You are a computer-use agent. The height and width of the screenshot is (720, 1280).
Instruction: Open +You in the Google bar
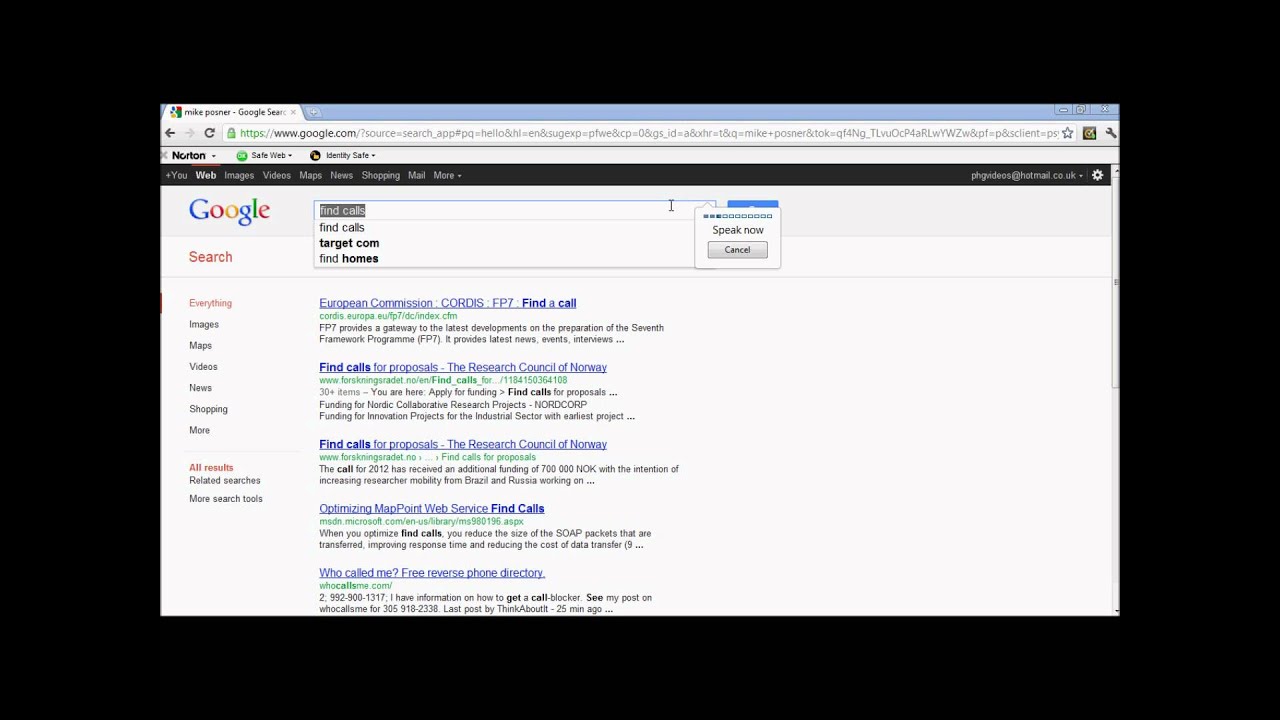point(176,175)
